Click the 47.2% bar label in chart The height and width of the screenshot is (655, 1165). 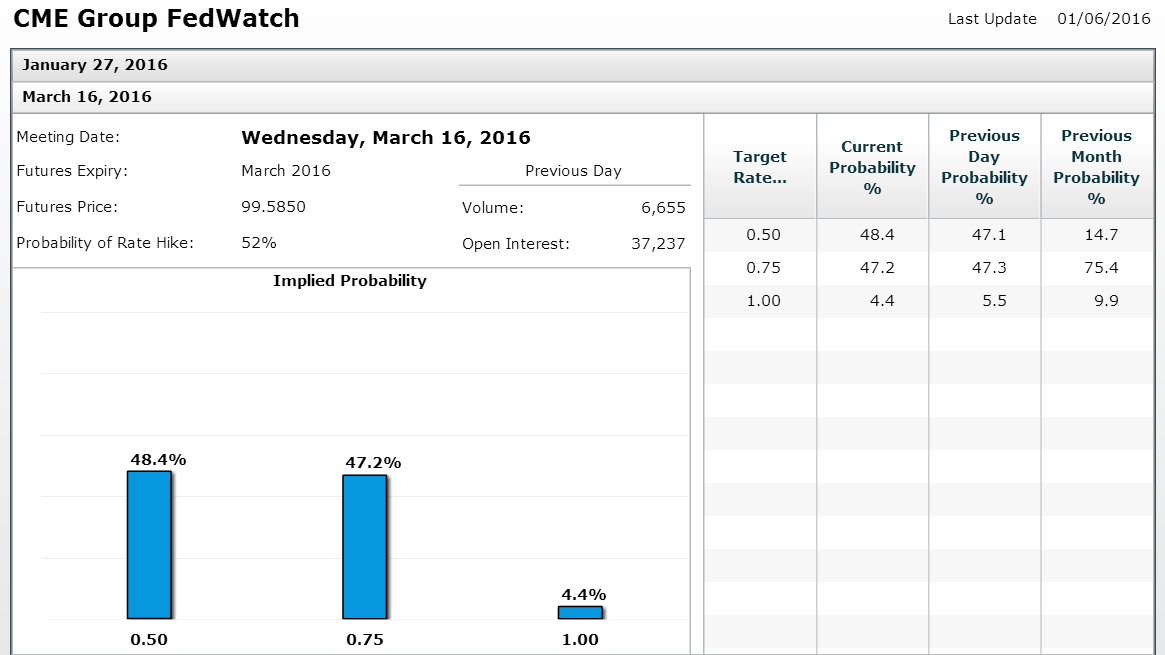(x=373, y=463)
